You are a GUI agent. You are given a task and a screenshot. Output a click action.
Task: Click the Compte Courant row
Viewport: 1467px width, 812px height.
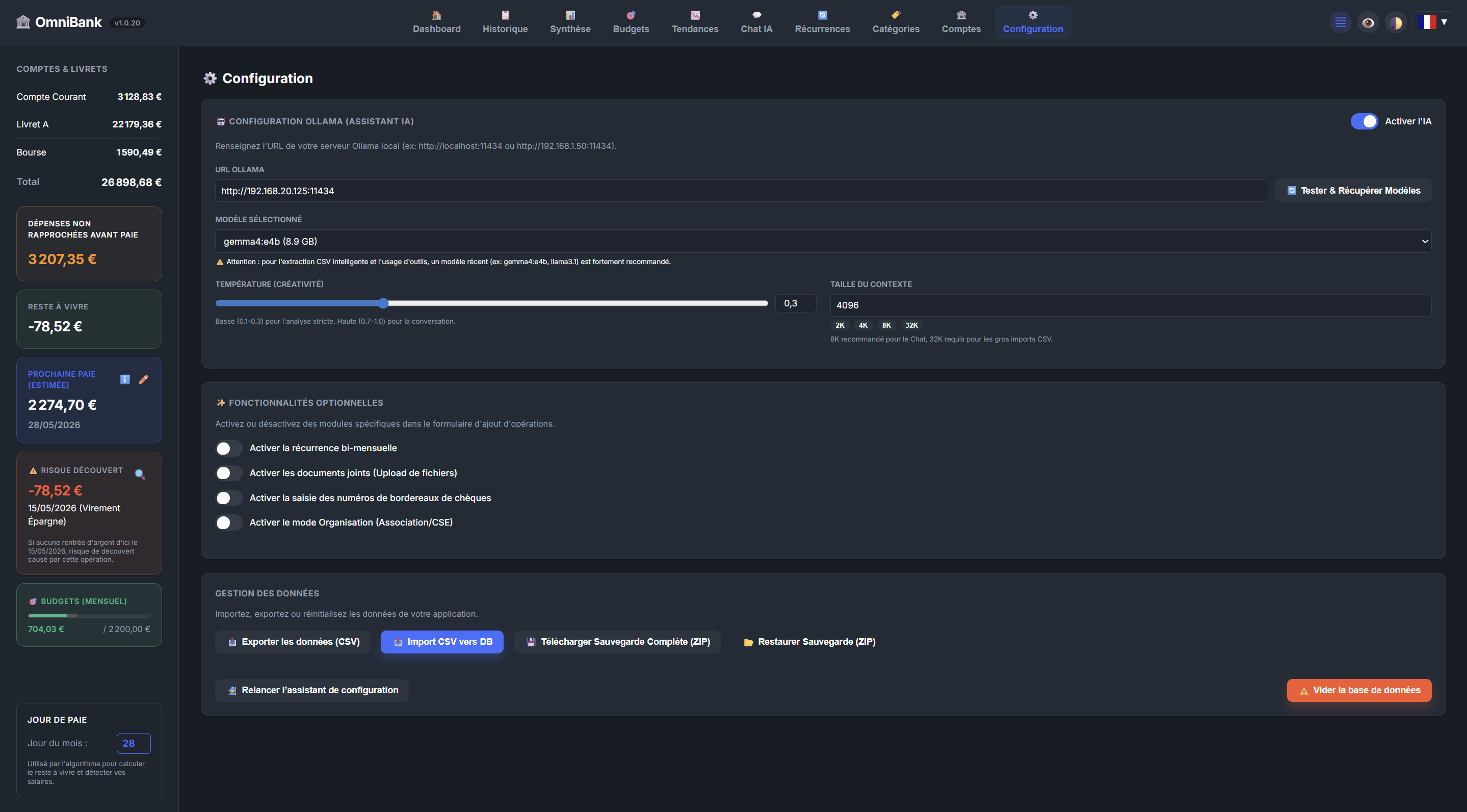click(89, 97)
